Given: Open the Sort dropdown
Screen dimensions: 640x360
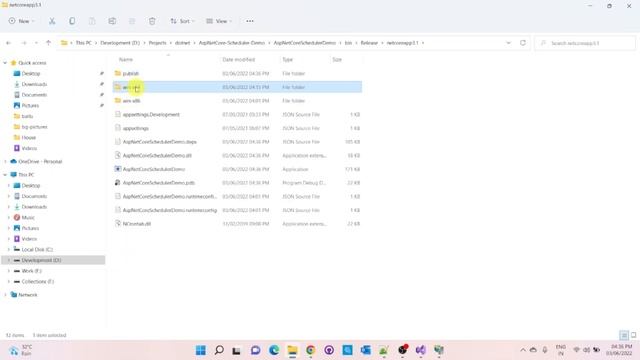Looking at the screenshot, I should tap(182, 21).
